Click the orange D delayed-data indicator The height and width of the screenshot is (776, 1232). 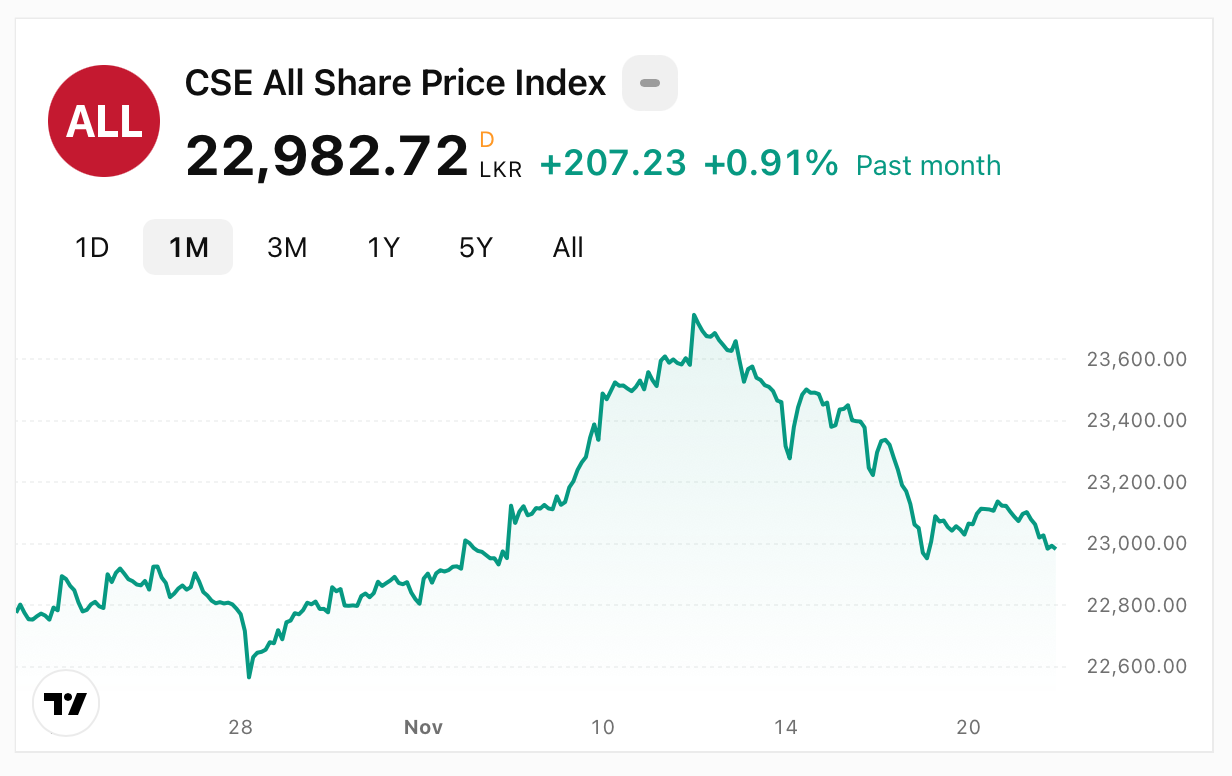pyautogui.click(x=487, y=140)
